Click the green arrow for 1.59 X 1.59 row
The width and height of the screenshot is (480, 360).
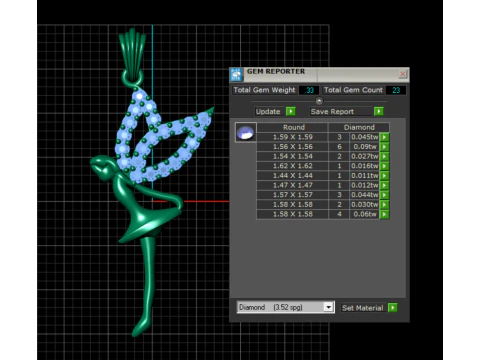point(384,137)
